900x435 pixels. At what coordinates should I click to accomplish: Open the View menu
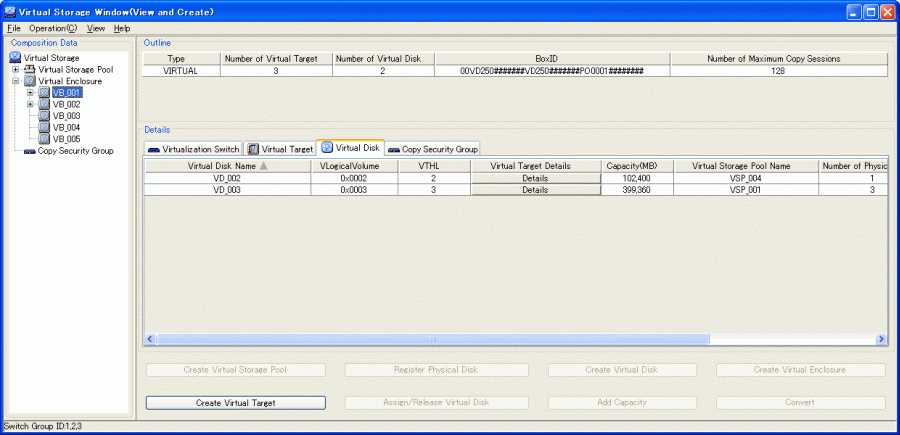tap(95, 28)
